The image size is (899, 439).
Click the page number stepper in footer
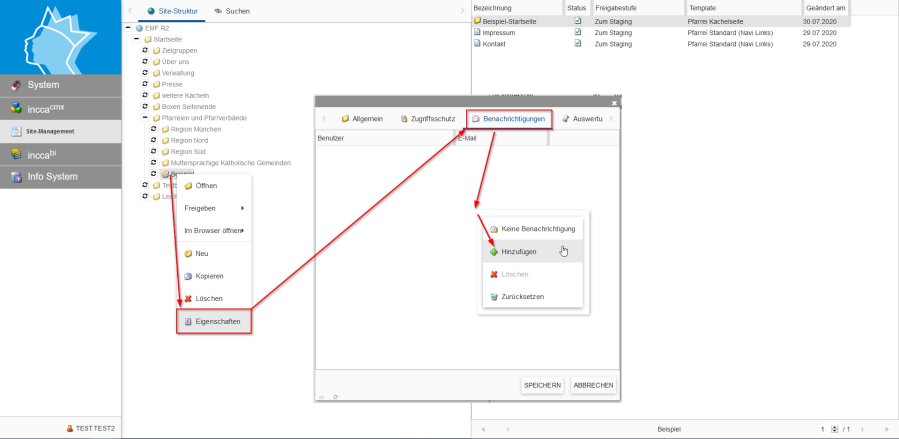tap(833, 429)
